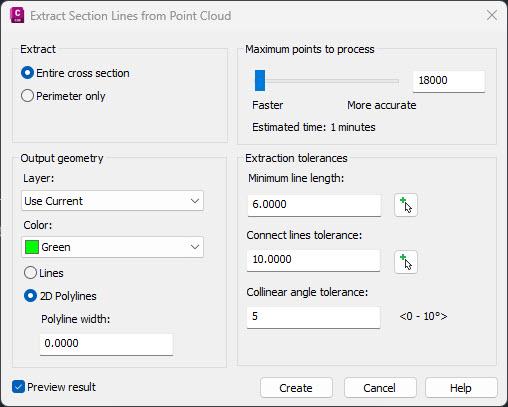Cancel the extraction dialog
508x407 pixels.
point(380,388)
